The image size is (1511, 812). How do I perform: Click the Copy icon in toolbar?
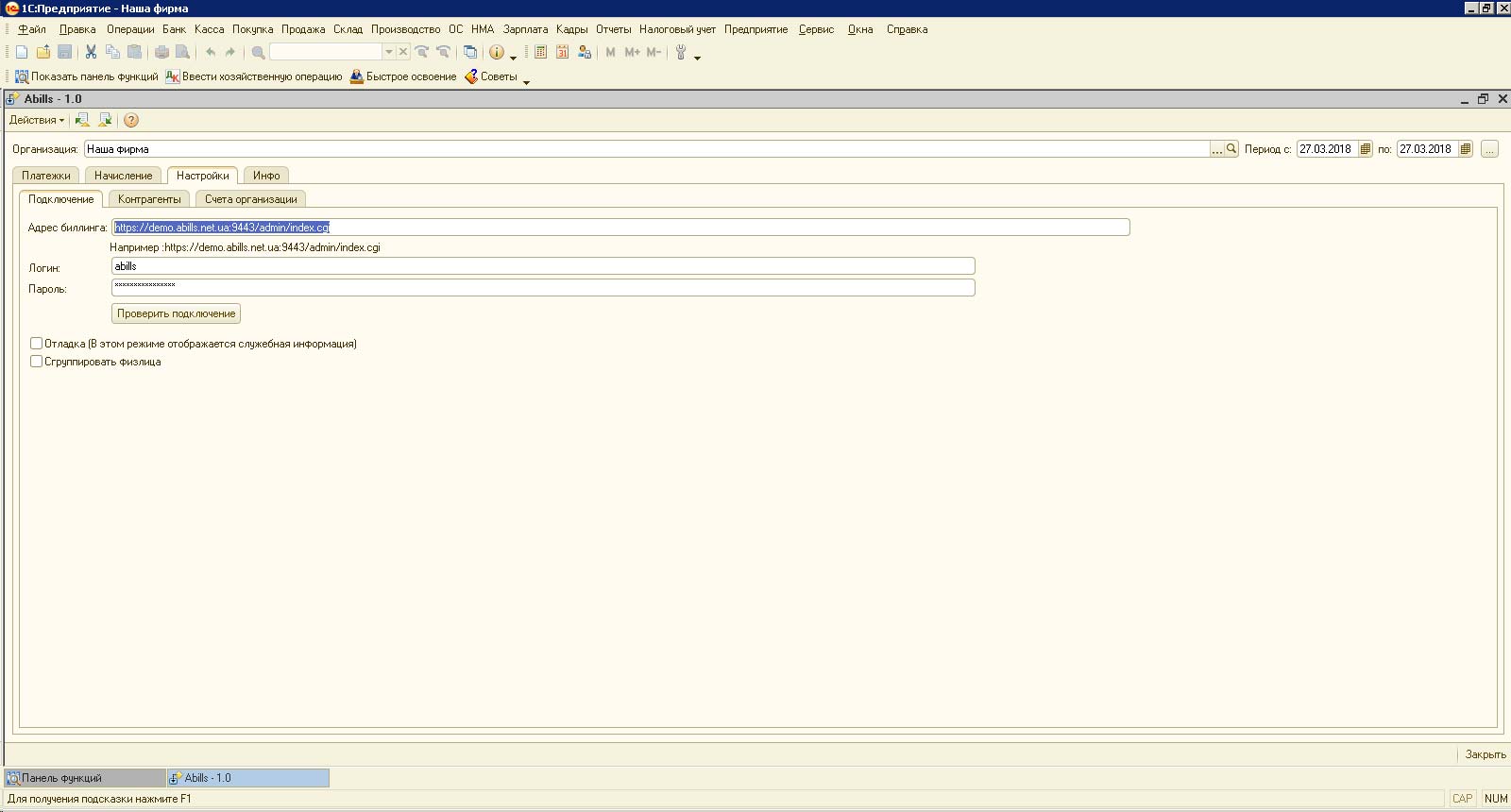[112, 52]
